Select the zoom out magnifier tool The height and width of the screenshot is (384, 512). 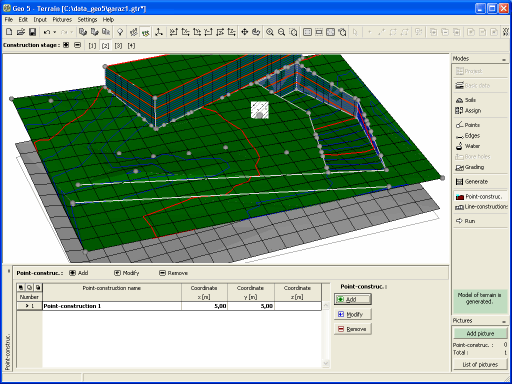(x=281, y=32)
